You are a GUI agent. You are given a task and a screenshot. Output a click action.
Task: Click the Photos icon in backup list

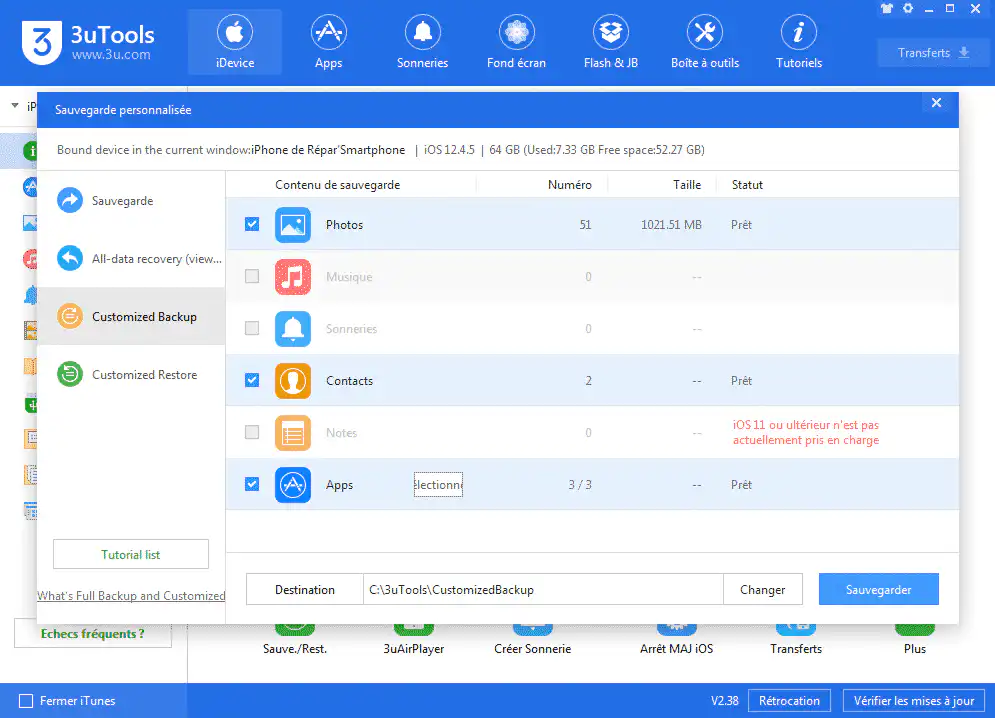293,225
